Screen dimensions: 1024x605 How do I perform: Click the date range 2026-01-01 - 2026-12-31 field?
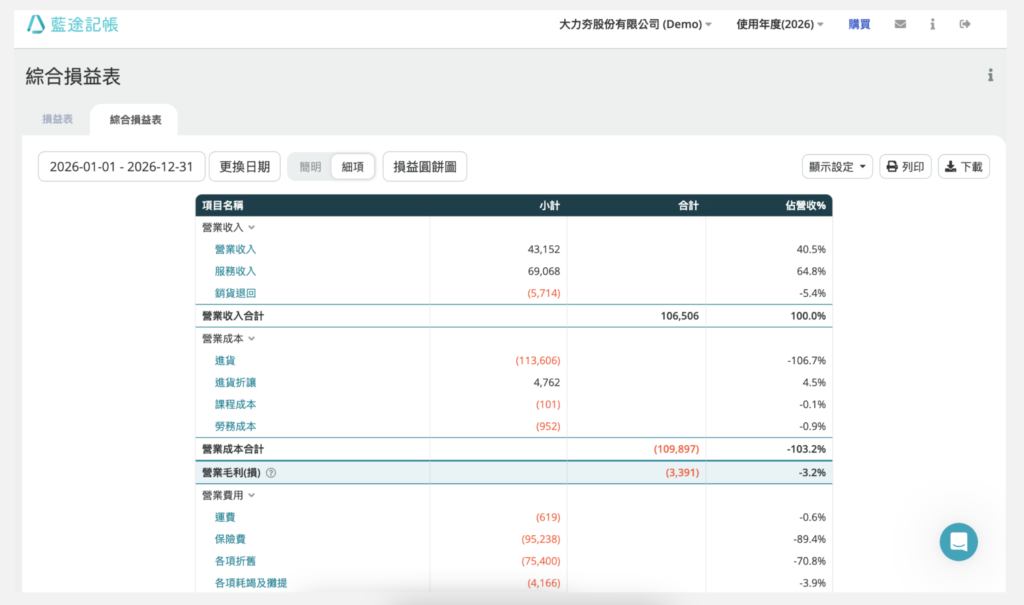pos(121,167)
